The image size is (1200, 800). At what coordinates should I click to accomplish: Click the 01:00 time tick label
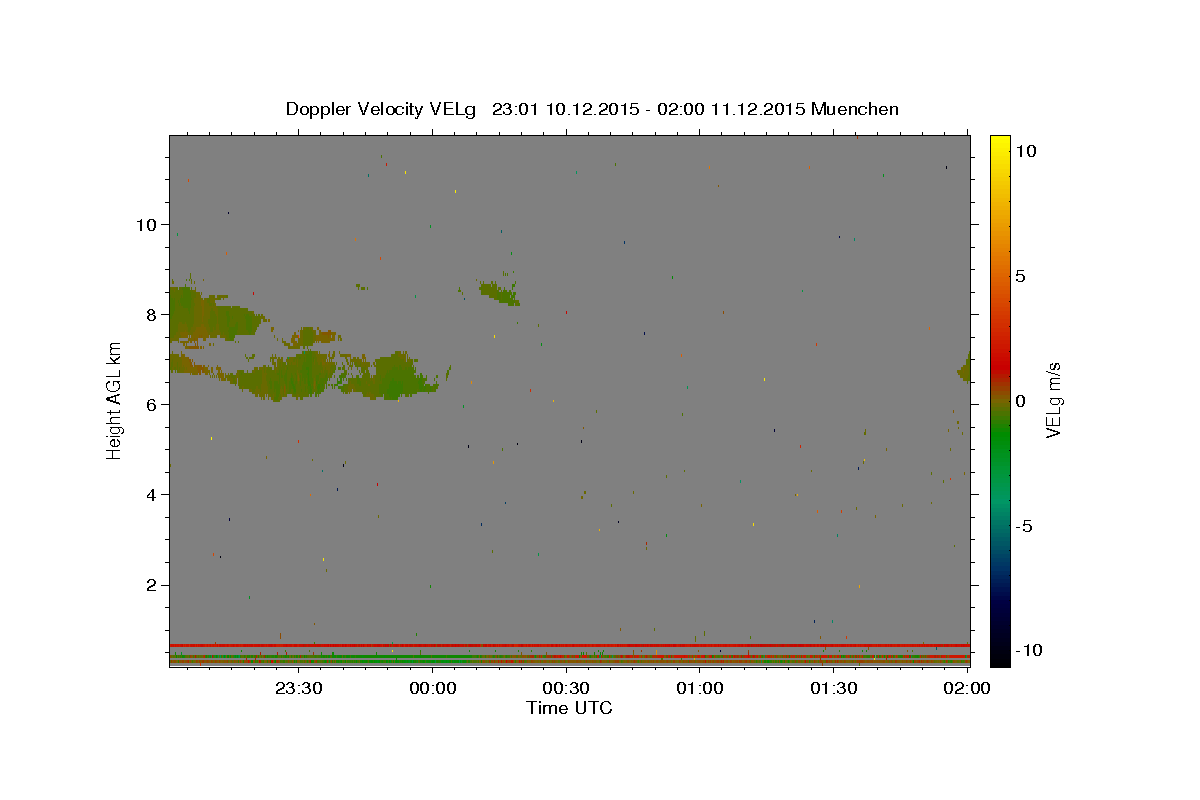700,688
